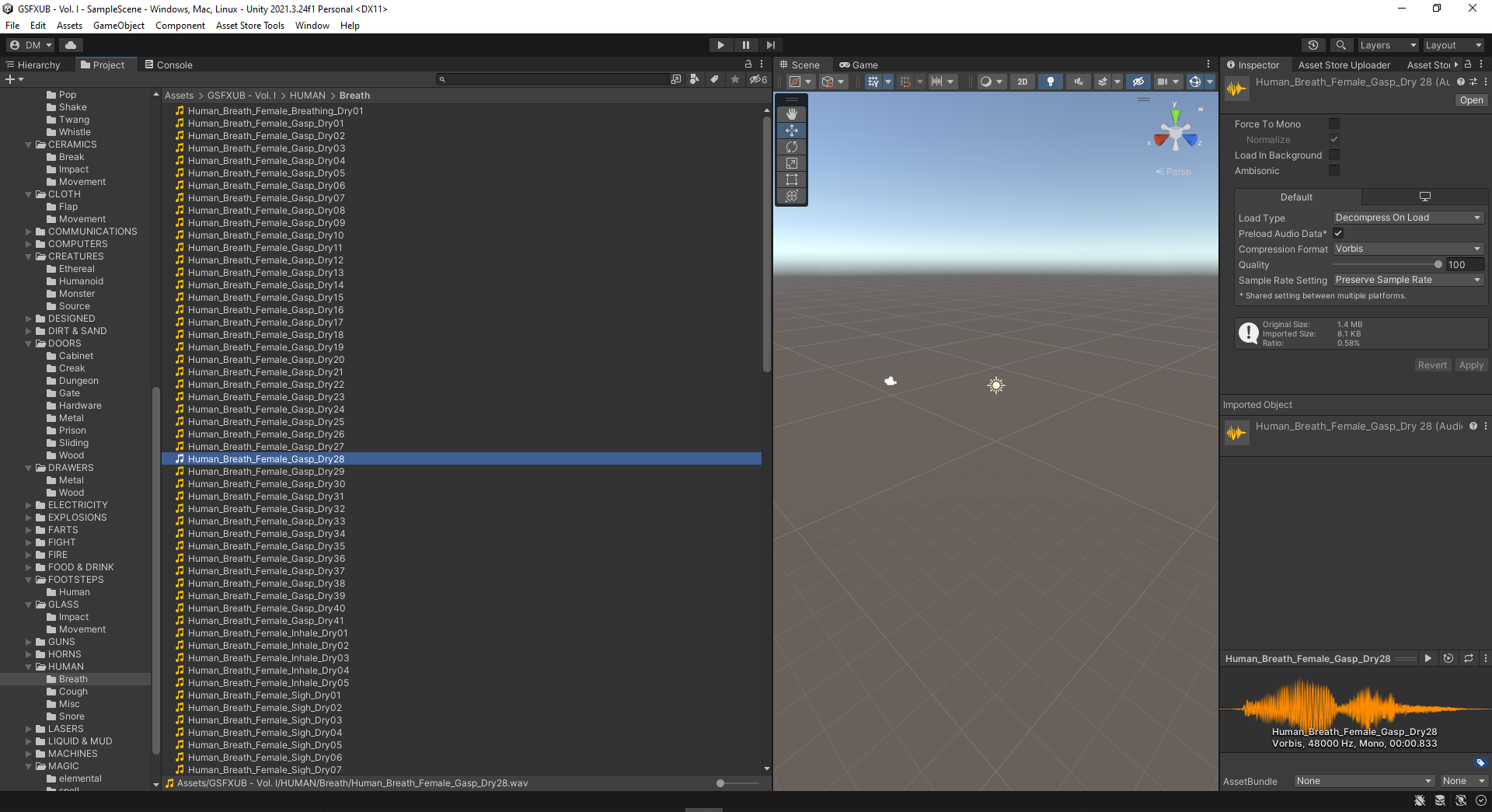Click the Scene orientation gizmo

click(x=1176, y=134)
